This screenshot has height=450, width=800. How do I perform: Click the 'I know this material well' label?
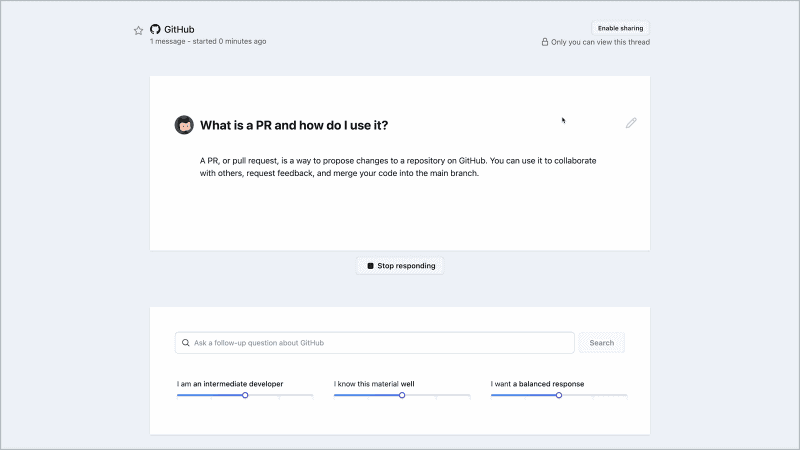374,384
